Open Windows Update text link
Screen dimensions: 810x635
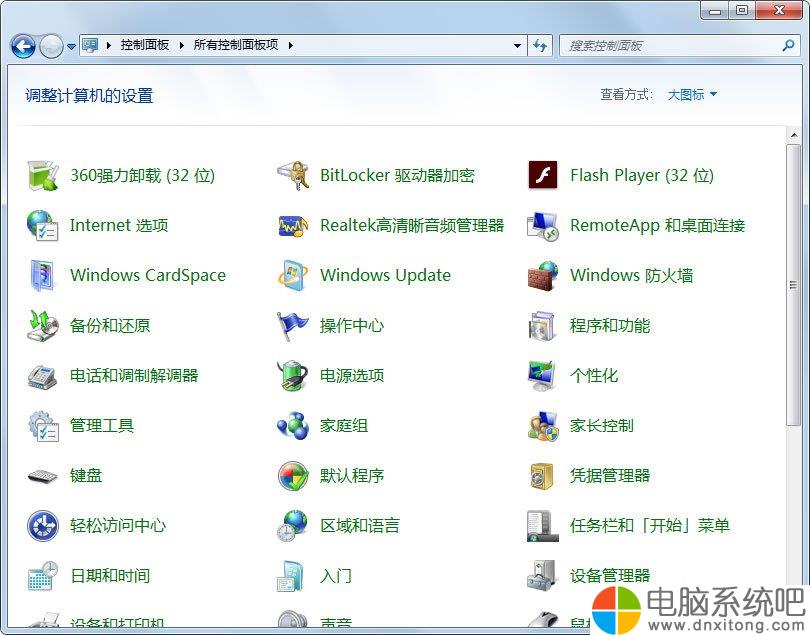tap(385, 275)
